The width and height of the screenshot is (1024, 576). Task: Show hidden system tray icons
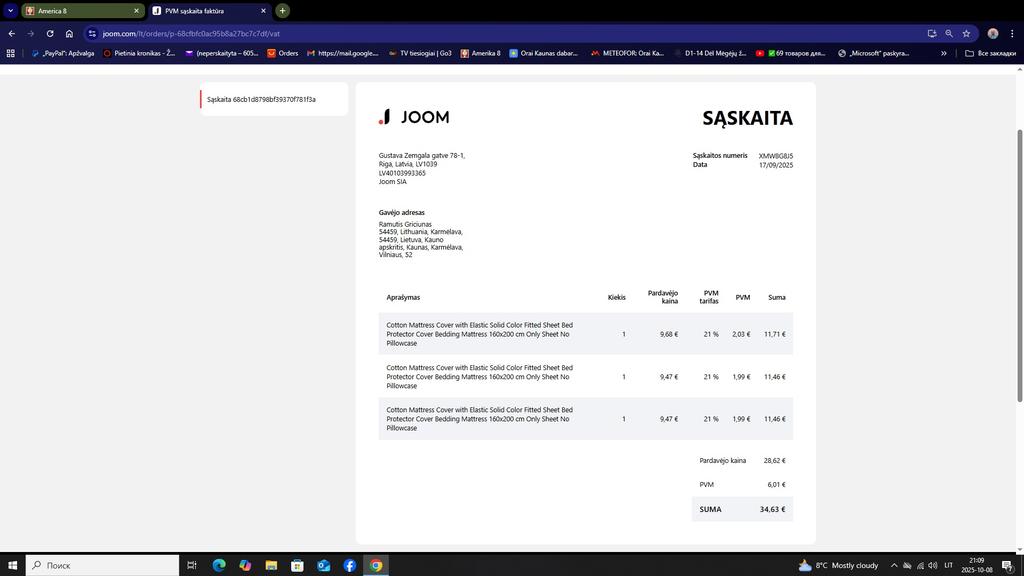pos(894,565)
